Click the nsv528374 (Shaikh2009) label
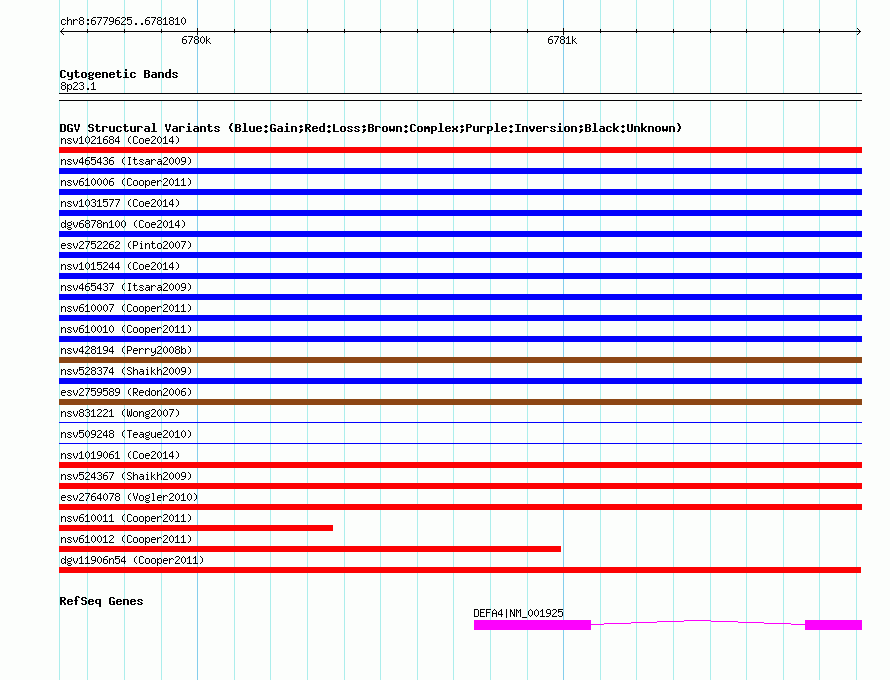Screen dimensions: 890x680 click(126, 371)
